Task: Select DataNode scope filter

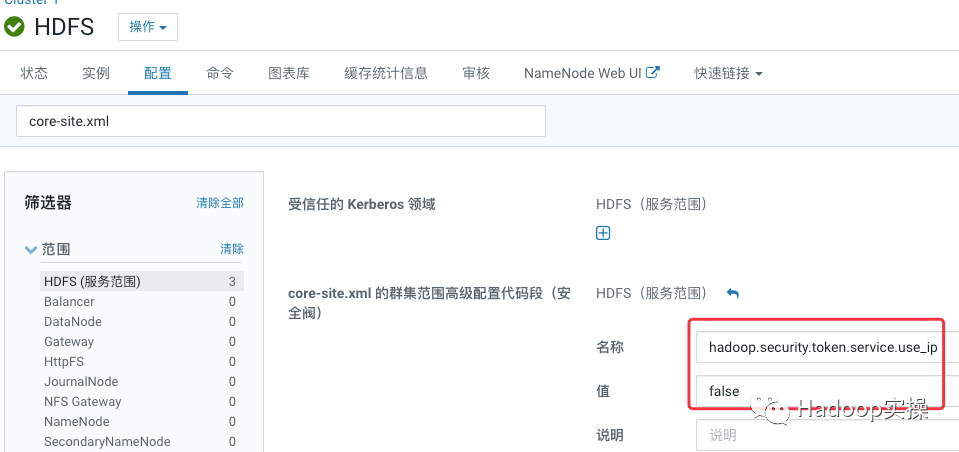Action: 73,322
